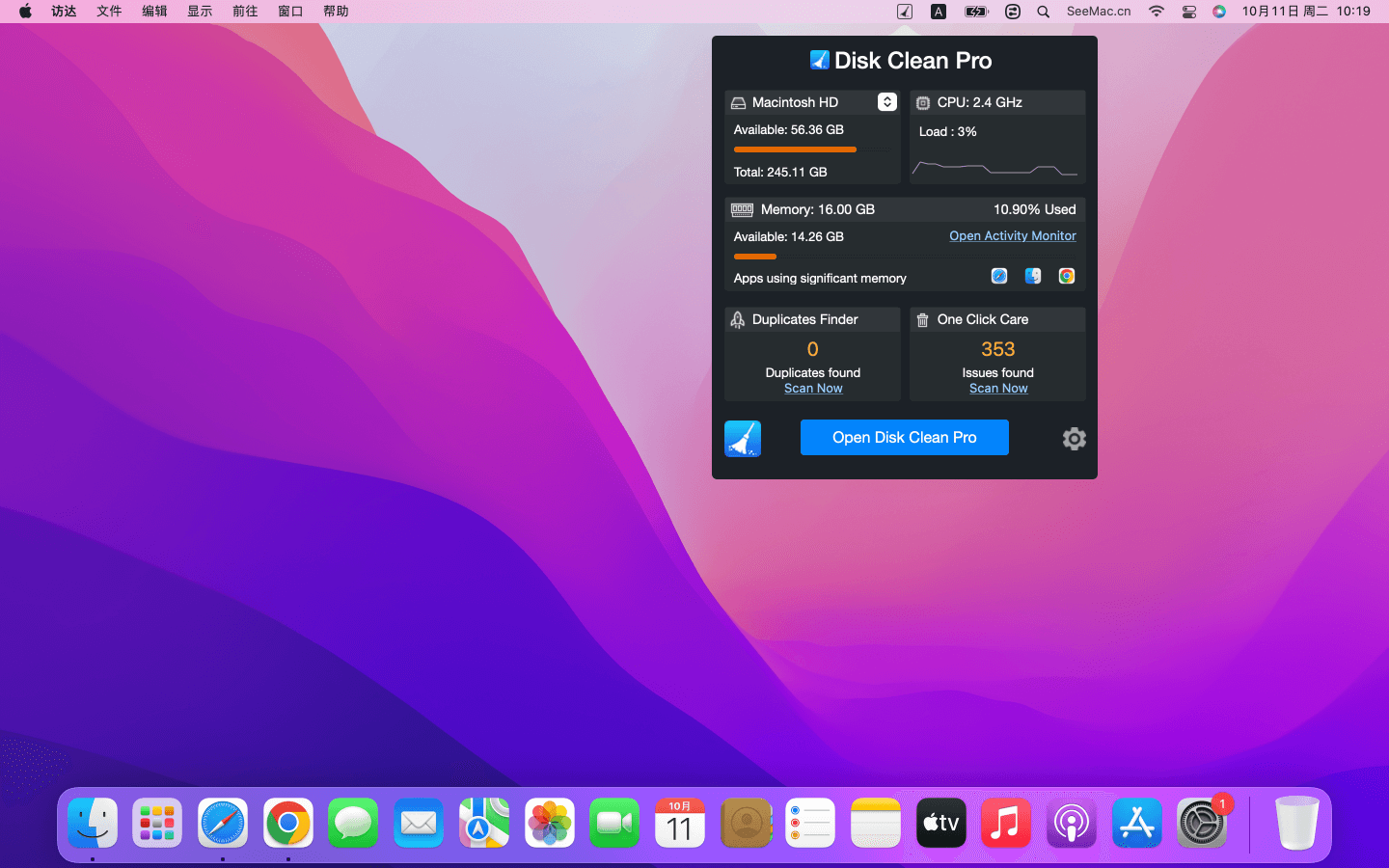Click the Open Activity Monitor link

point(1012,236)
